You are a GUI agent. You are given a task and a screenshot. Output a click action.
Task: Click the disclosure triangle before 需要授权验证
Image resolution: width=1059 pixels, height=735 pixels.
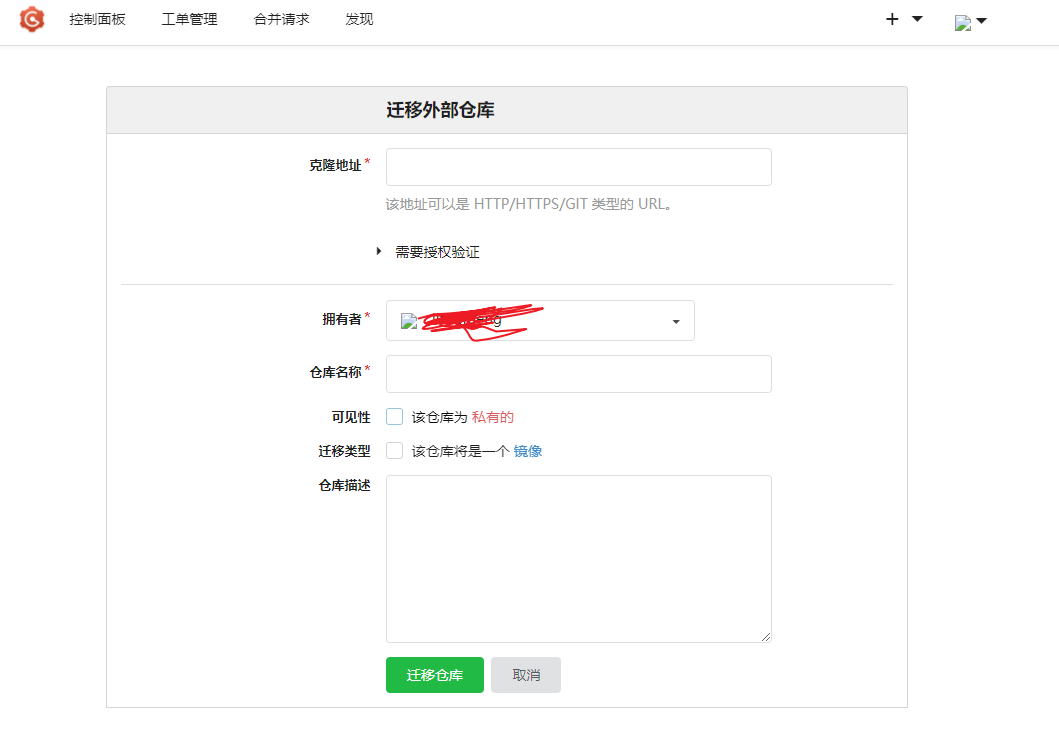tap(379, 252)
